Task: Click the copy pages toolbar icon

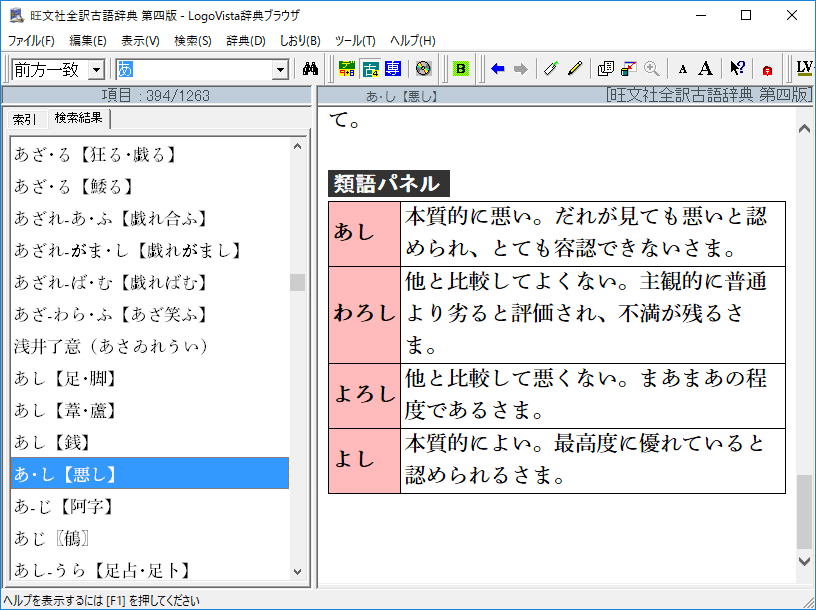Action: point(606,68)
